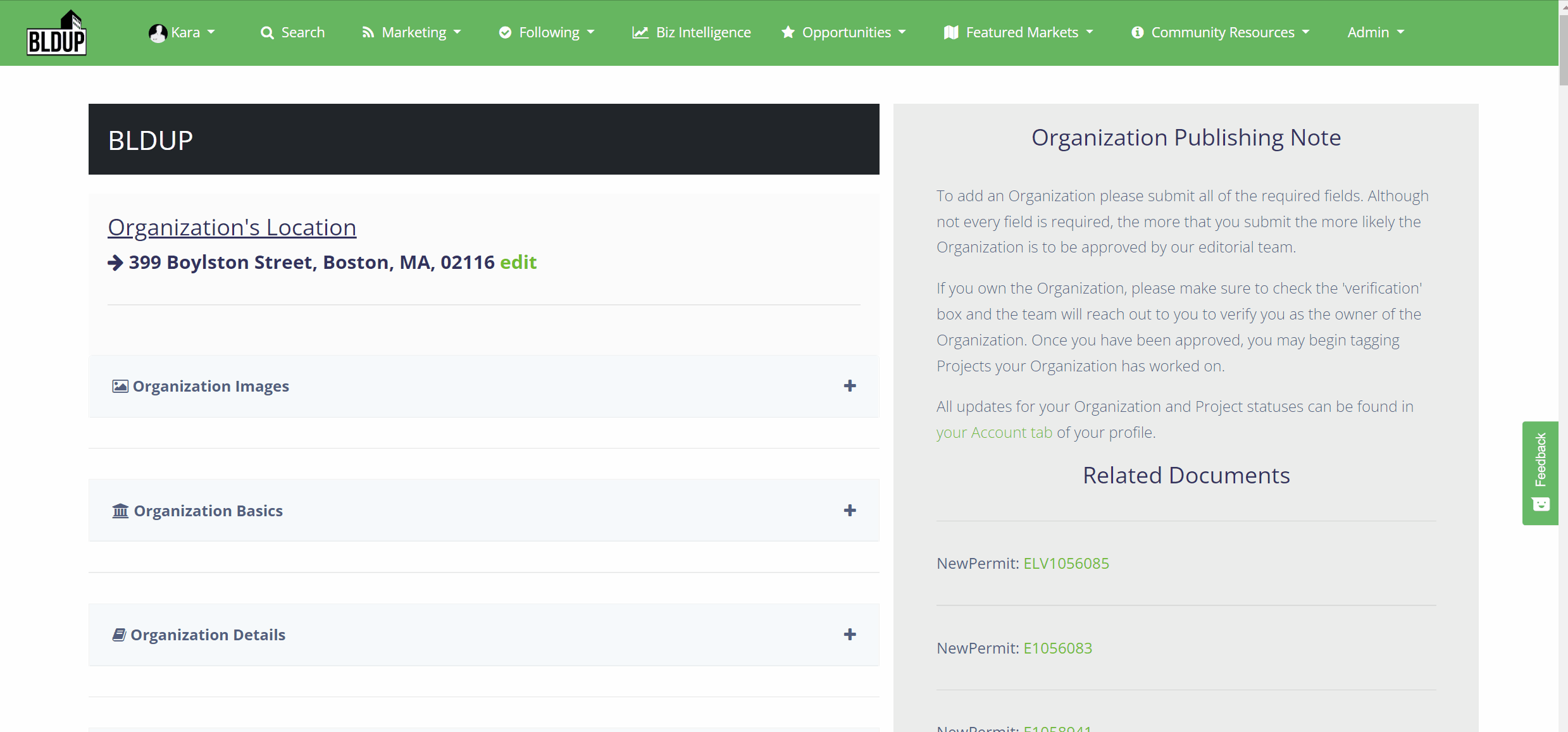
Task: Open the Admin dropdown menu
Action: point(1375,32)
